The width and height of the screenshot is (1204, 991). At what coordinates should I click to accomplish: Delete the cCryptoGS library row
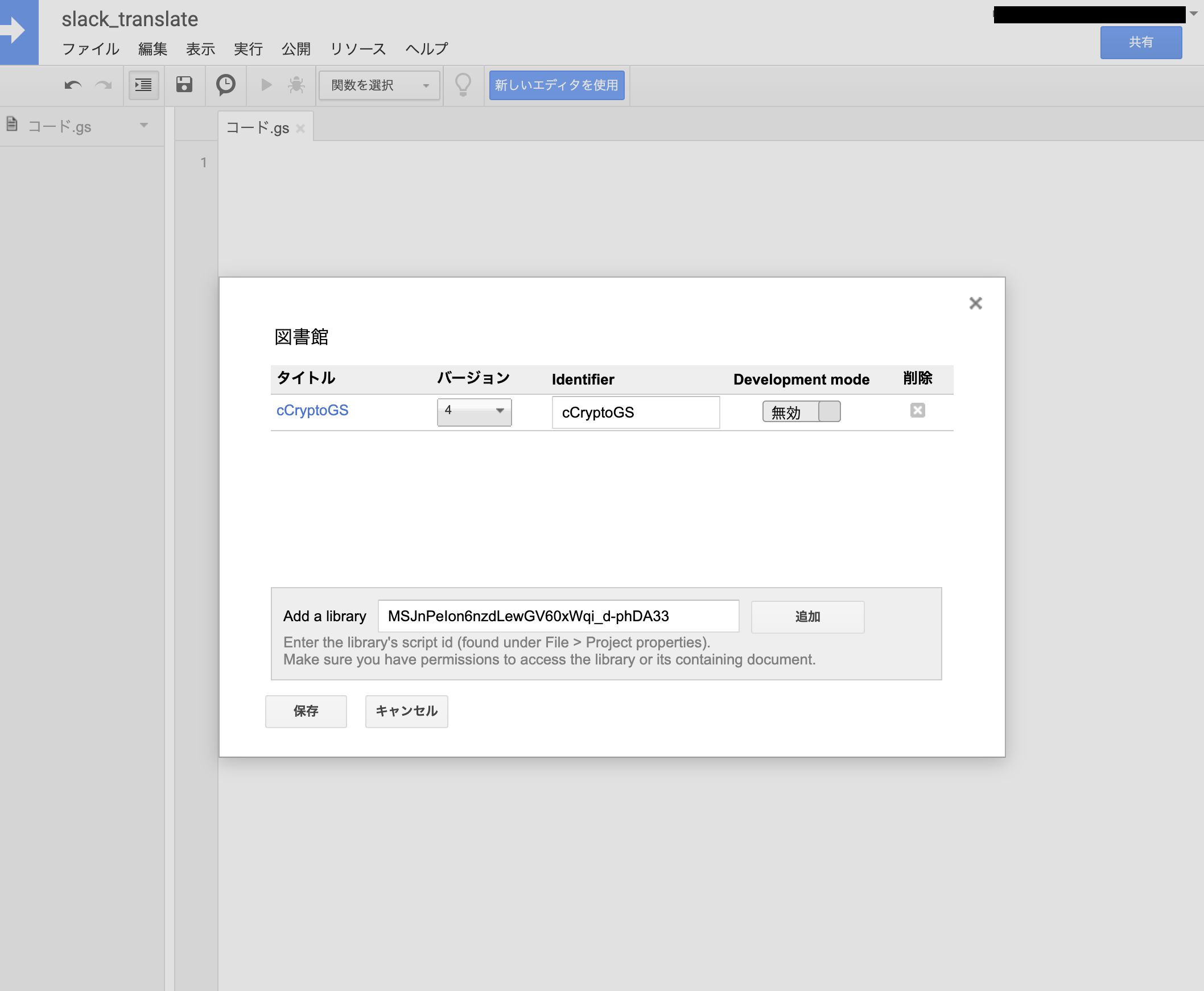click(917, 410)
